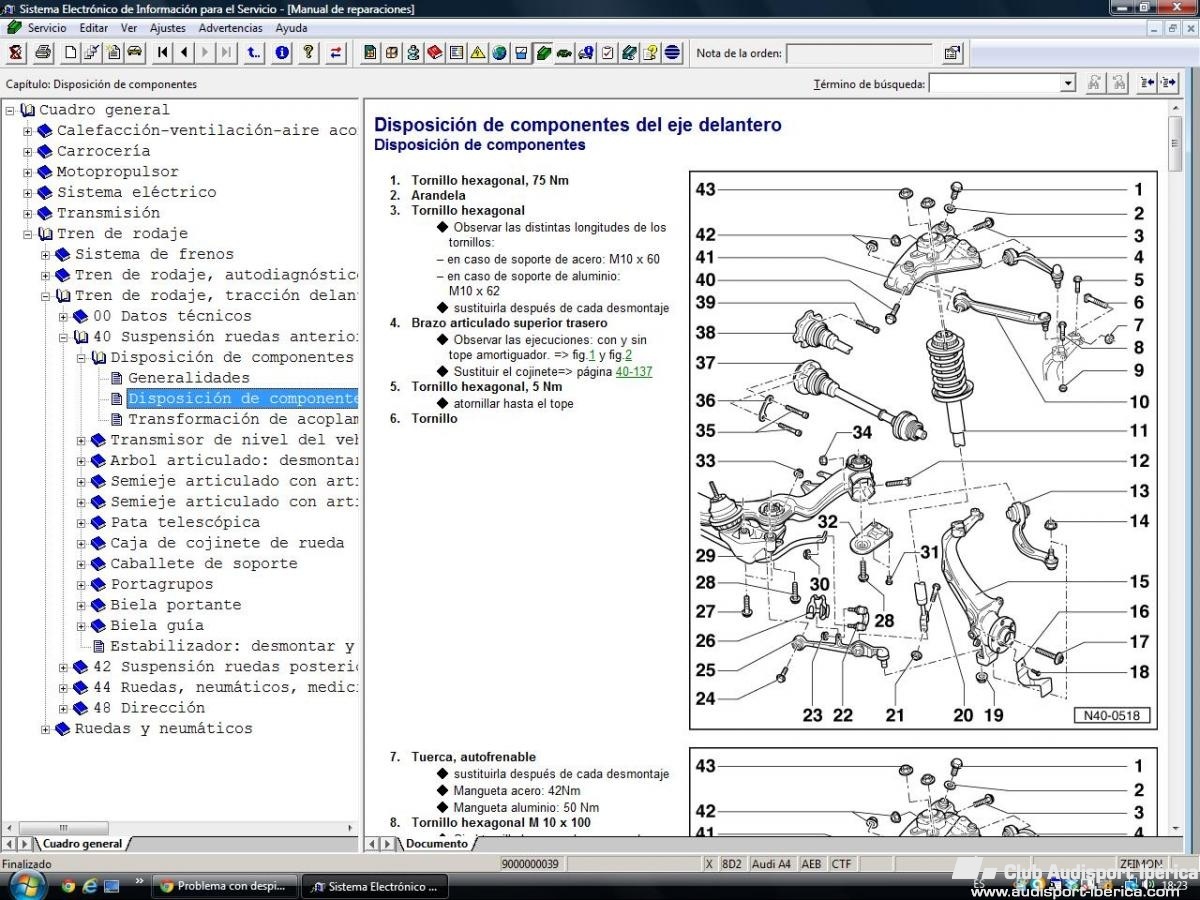Collapse the Tren de rodaje node
This screenshot has height=900, width=1200.
[x=28, y=234]
